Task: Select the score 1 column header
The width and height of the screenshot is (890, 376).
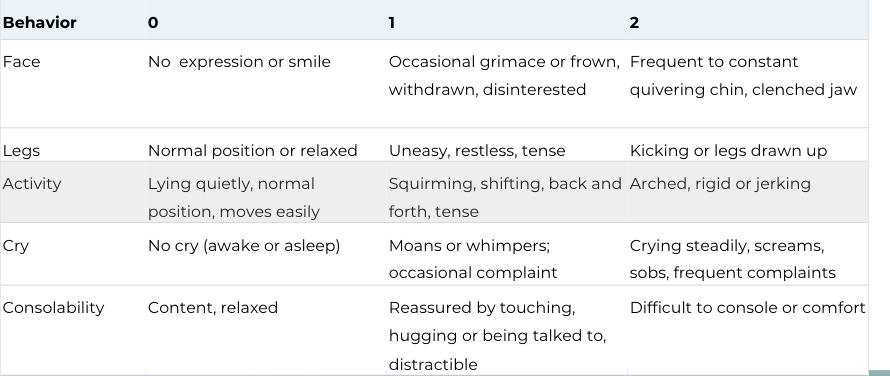Action: tap(392, 23)
